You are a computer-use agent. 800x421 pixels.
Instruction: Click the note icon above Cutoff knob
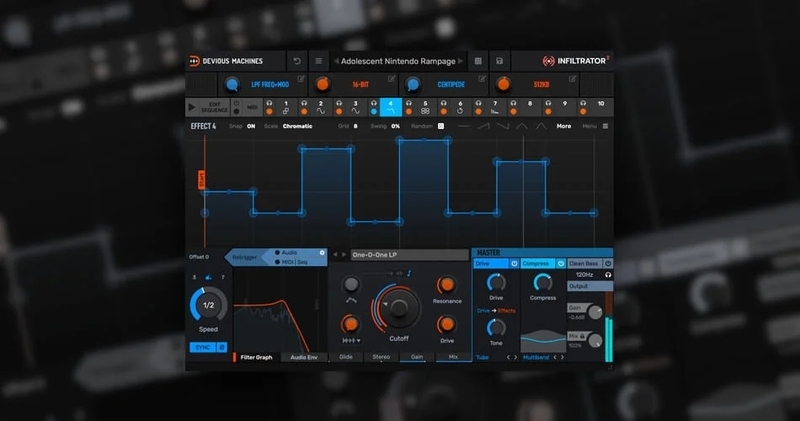coord(409,274)
